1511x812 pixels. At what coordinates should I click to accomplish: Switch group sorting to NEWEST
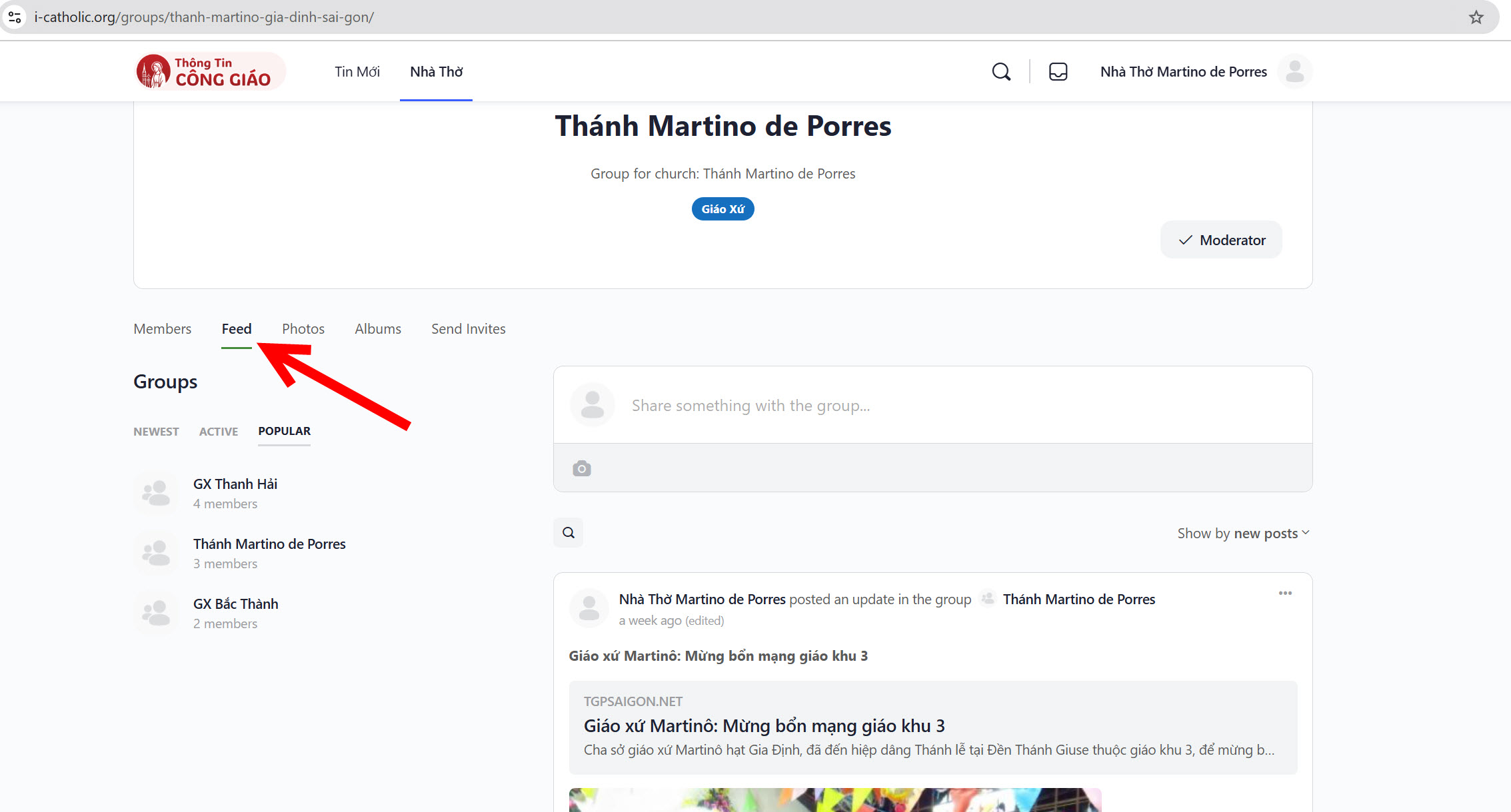pos(156,431)
